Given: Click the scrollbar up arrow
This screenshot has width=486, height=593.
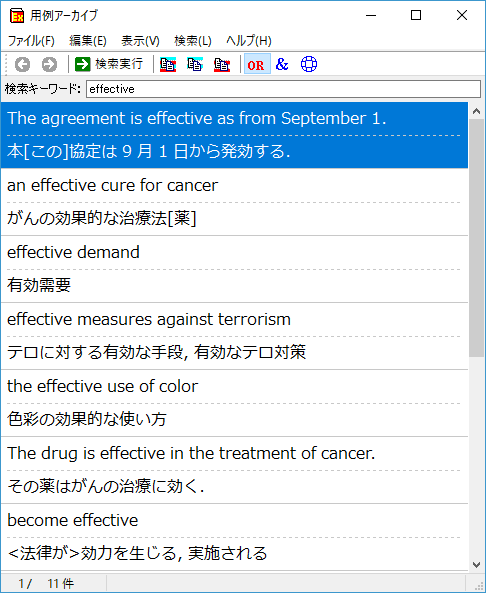Looking at the screenshot, I should coord(476,111).
